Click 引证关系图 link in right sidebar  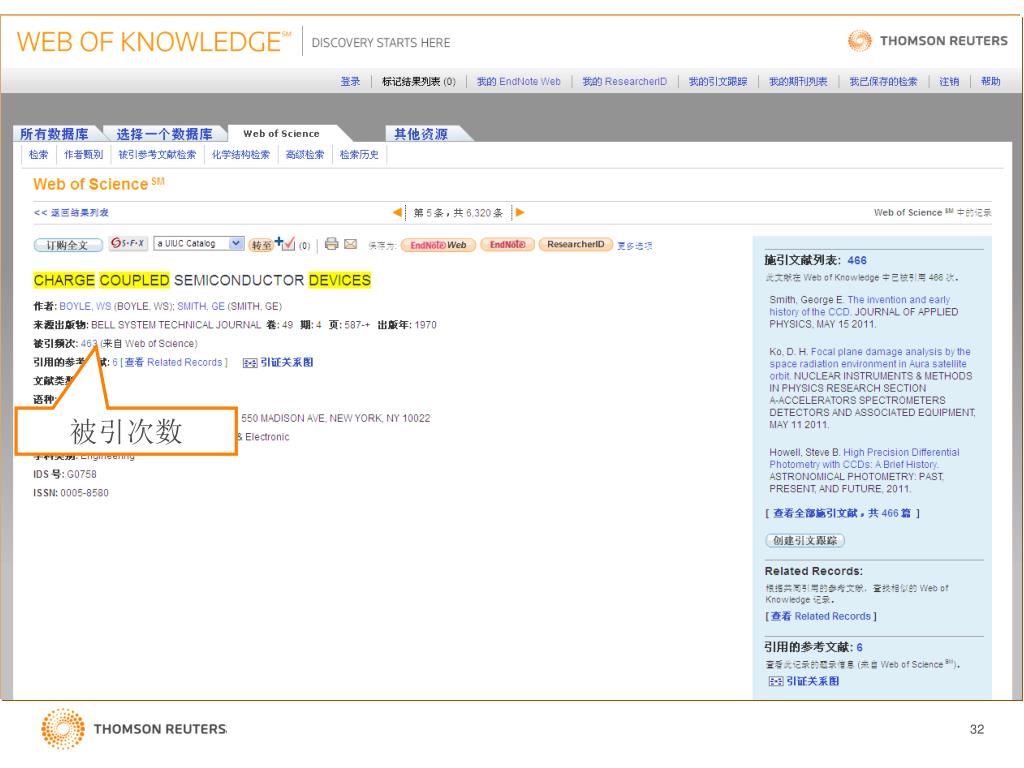point(813,681)
